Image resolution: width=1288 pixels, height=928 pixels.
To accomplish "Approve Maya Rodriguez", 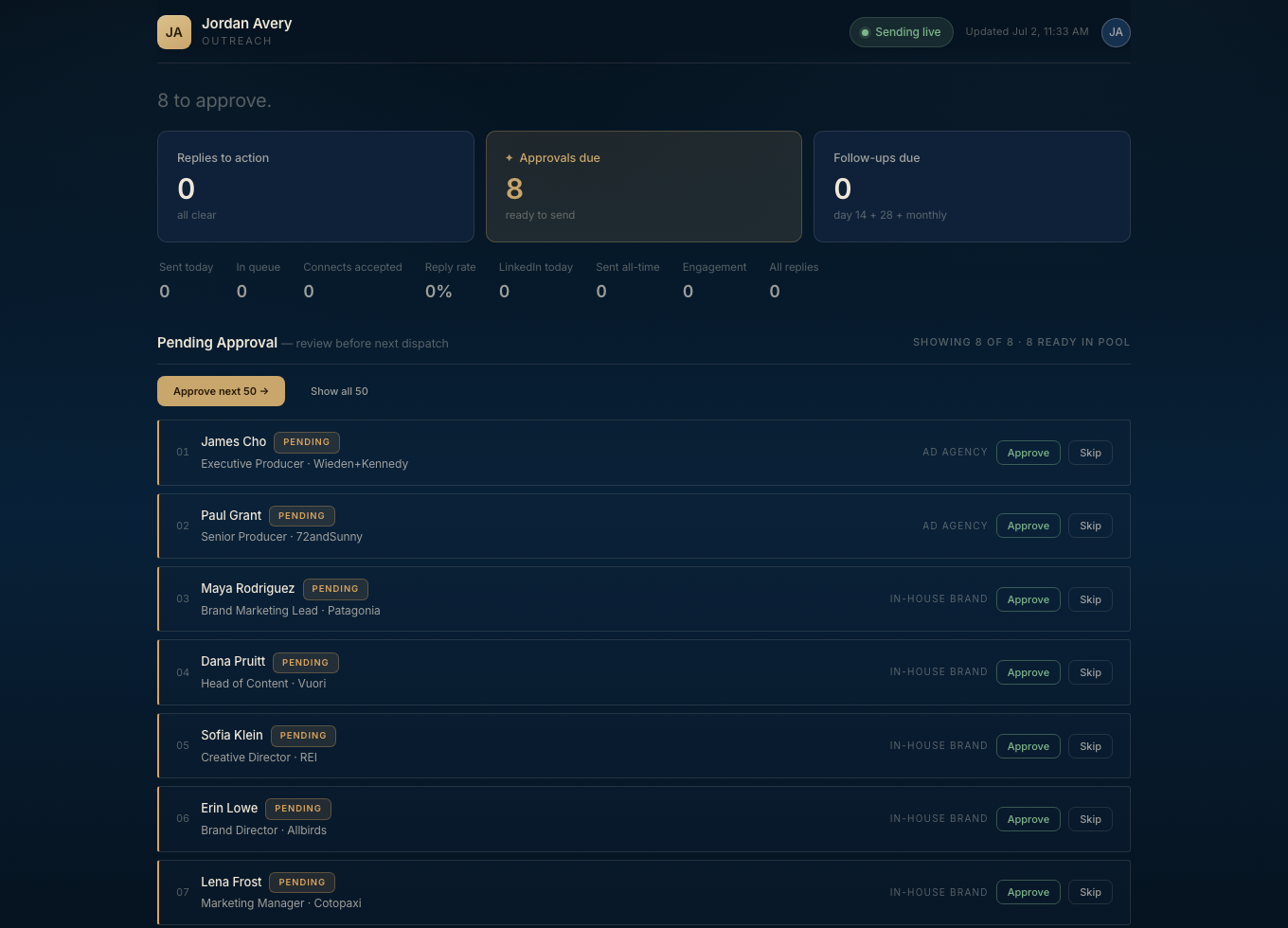I will click(x=1029, y=599).
